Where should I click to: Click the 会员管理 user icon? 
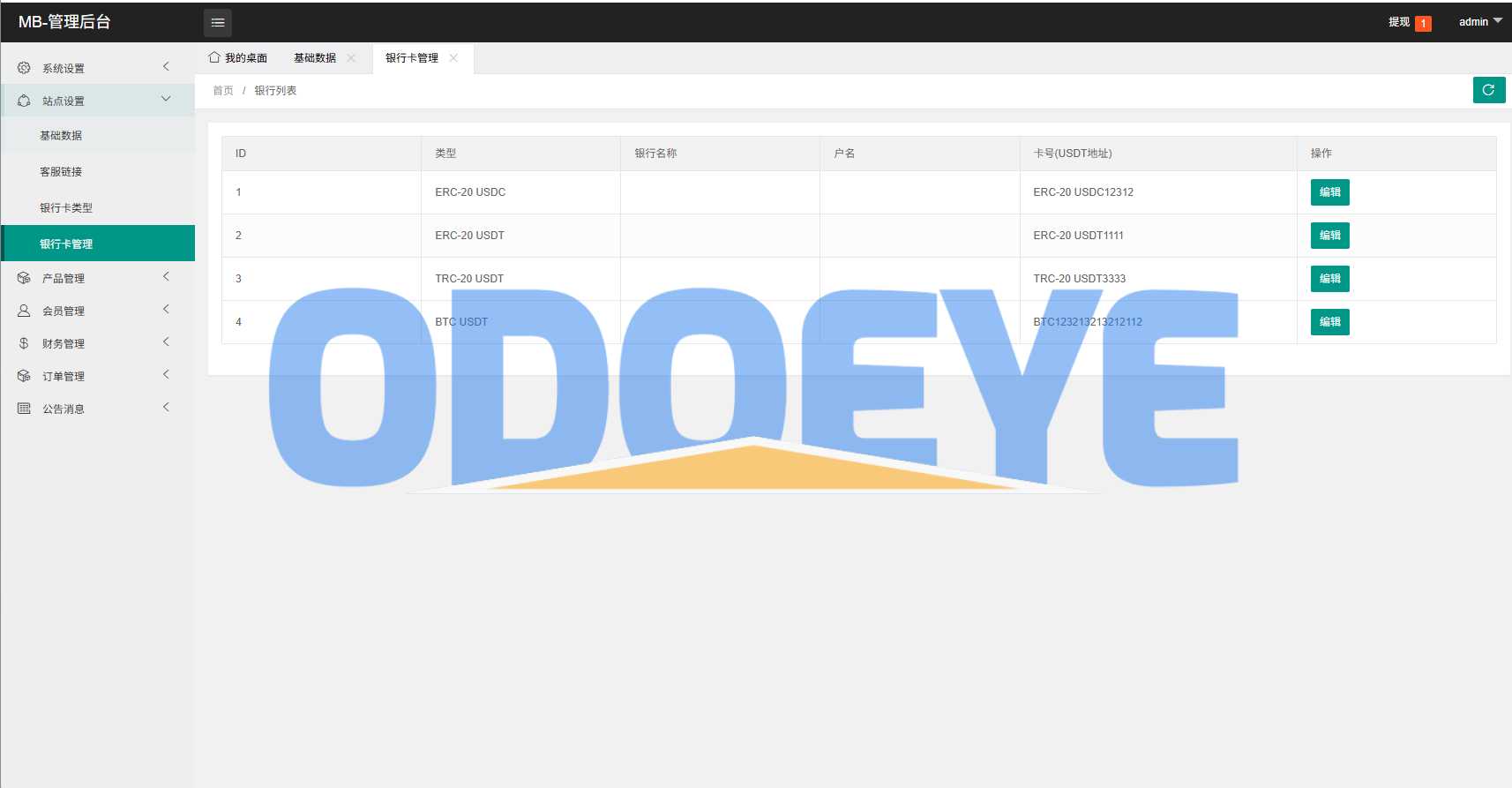24,311
